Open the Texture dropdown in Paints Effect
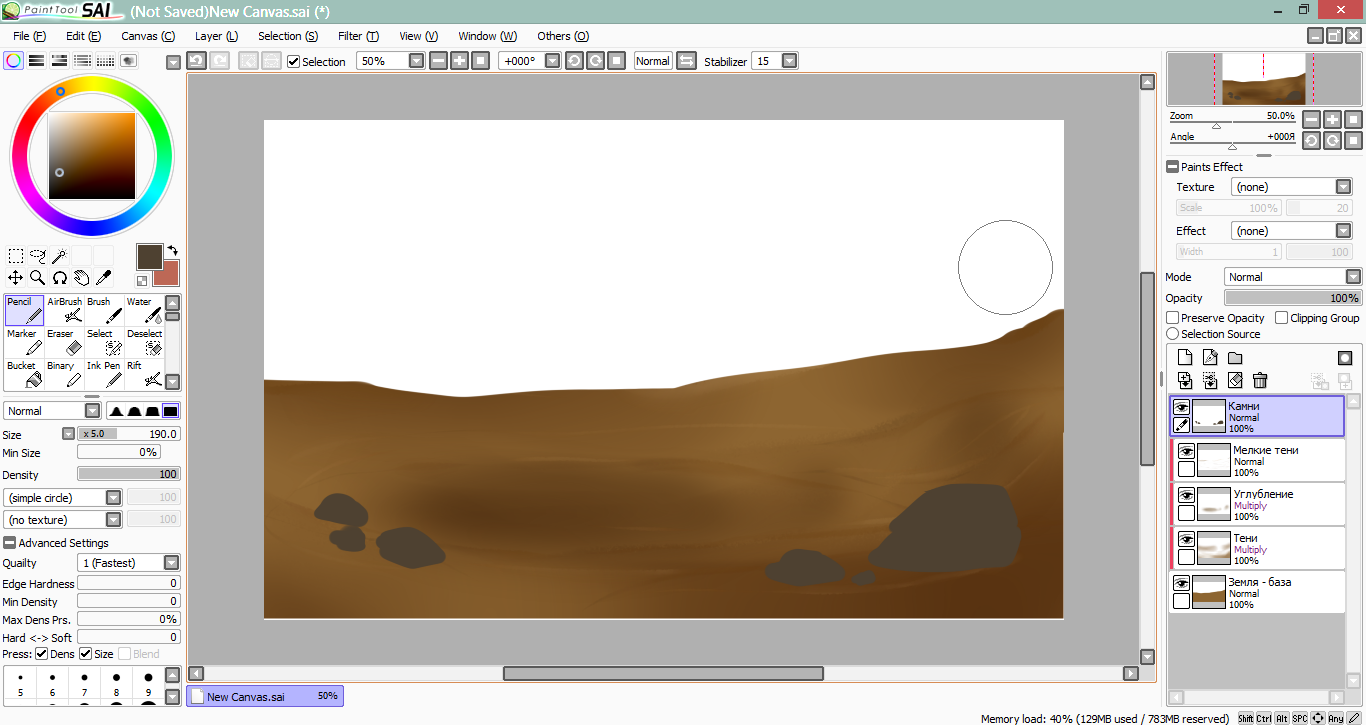 [x=1343, y=187]
